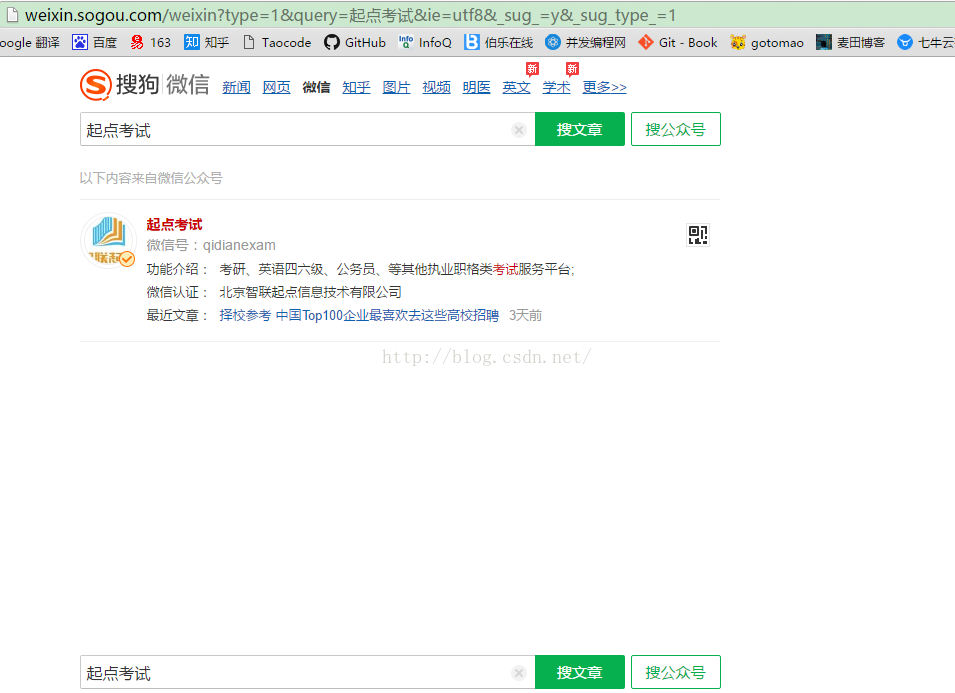
Task: Expand the 更多>> navigation link
Action: [604, 88]
